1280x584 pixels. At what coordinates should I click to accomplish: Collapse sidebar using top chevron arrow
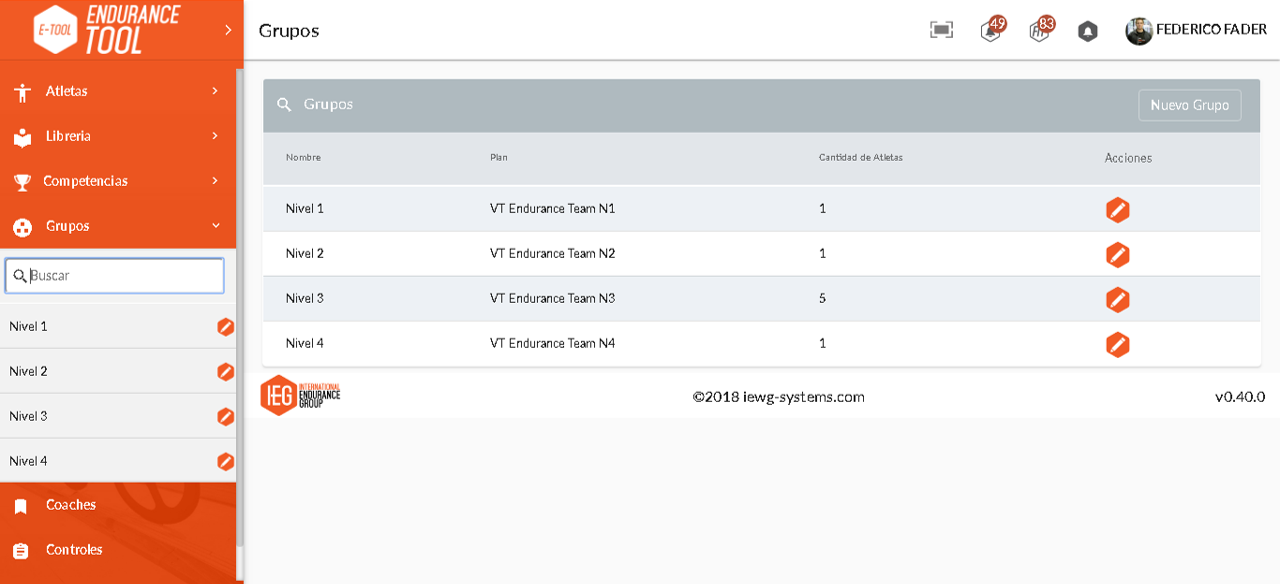point(228,30)
